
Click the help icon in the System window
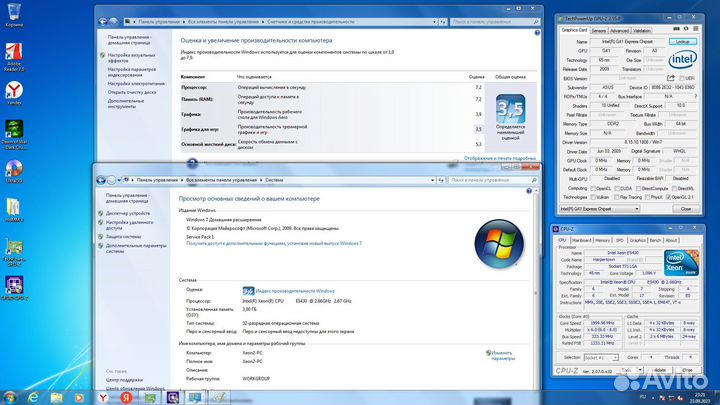529,191
